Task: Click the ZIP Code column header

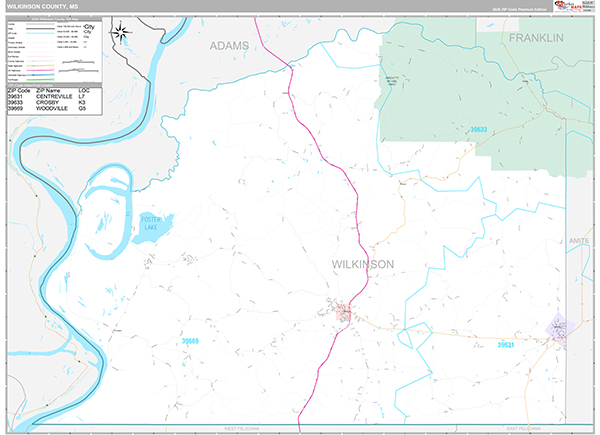Action: click(x=19, y=90)
